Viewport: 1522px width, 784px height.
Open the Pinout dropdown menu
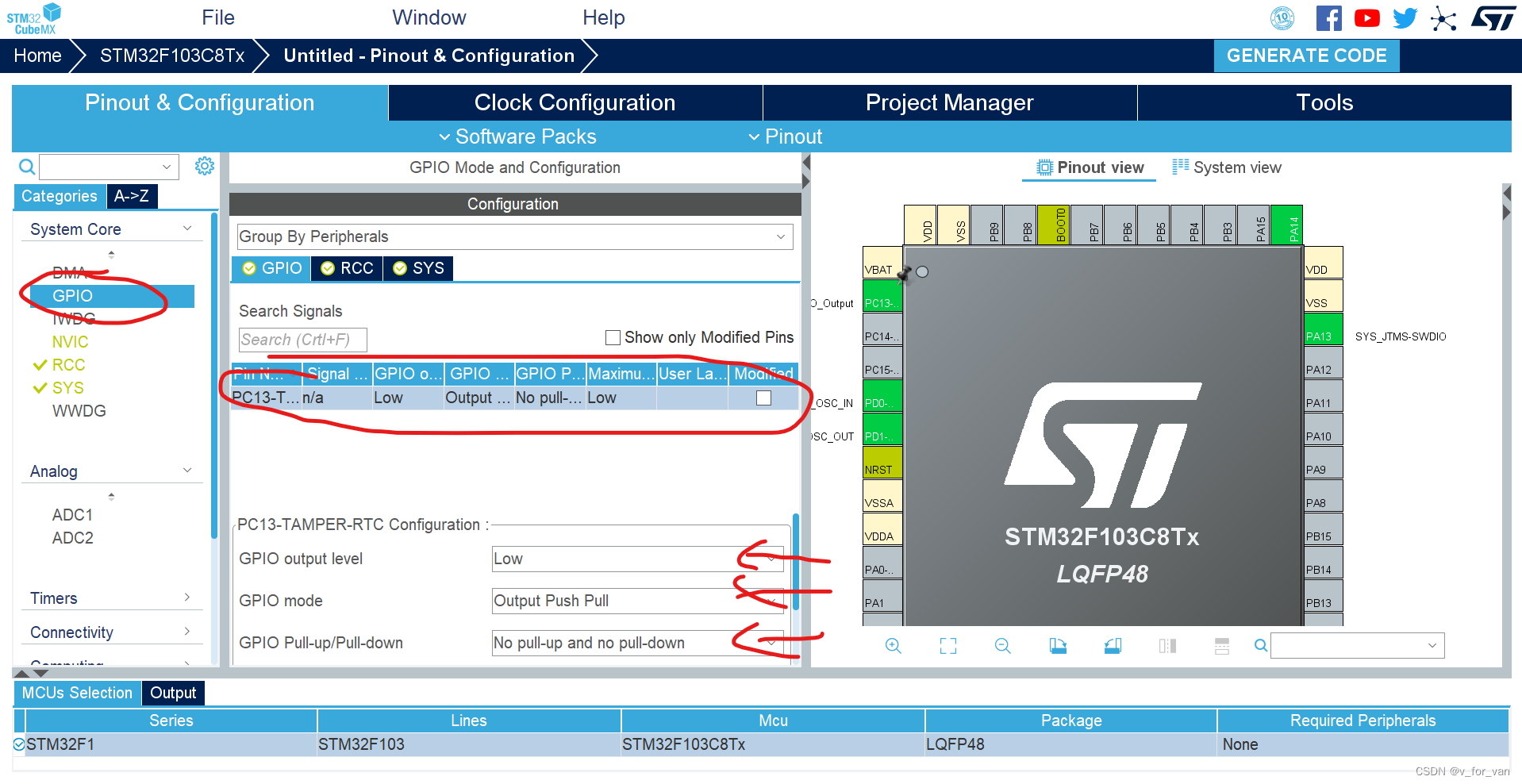click(x=786, y=136)
